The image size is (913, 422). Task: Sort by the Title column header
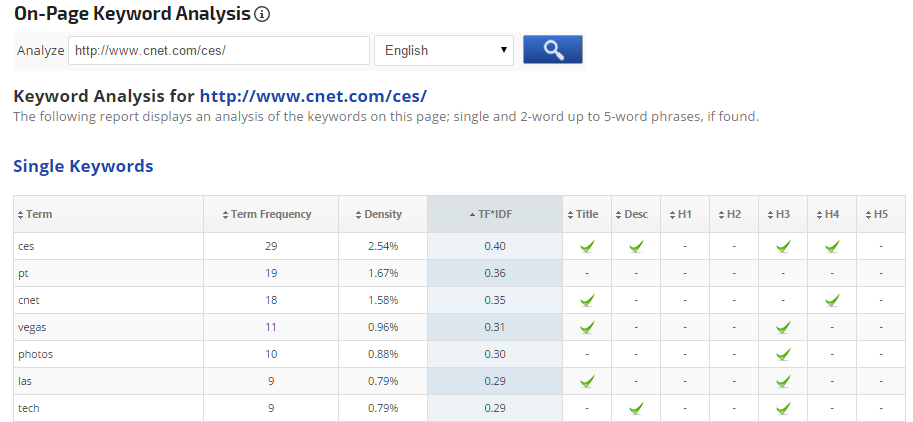pyautogui.click(x=587, y=214)
